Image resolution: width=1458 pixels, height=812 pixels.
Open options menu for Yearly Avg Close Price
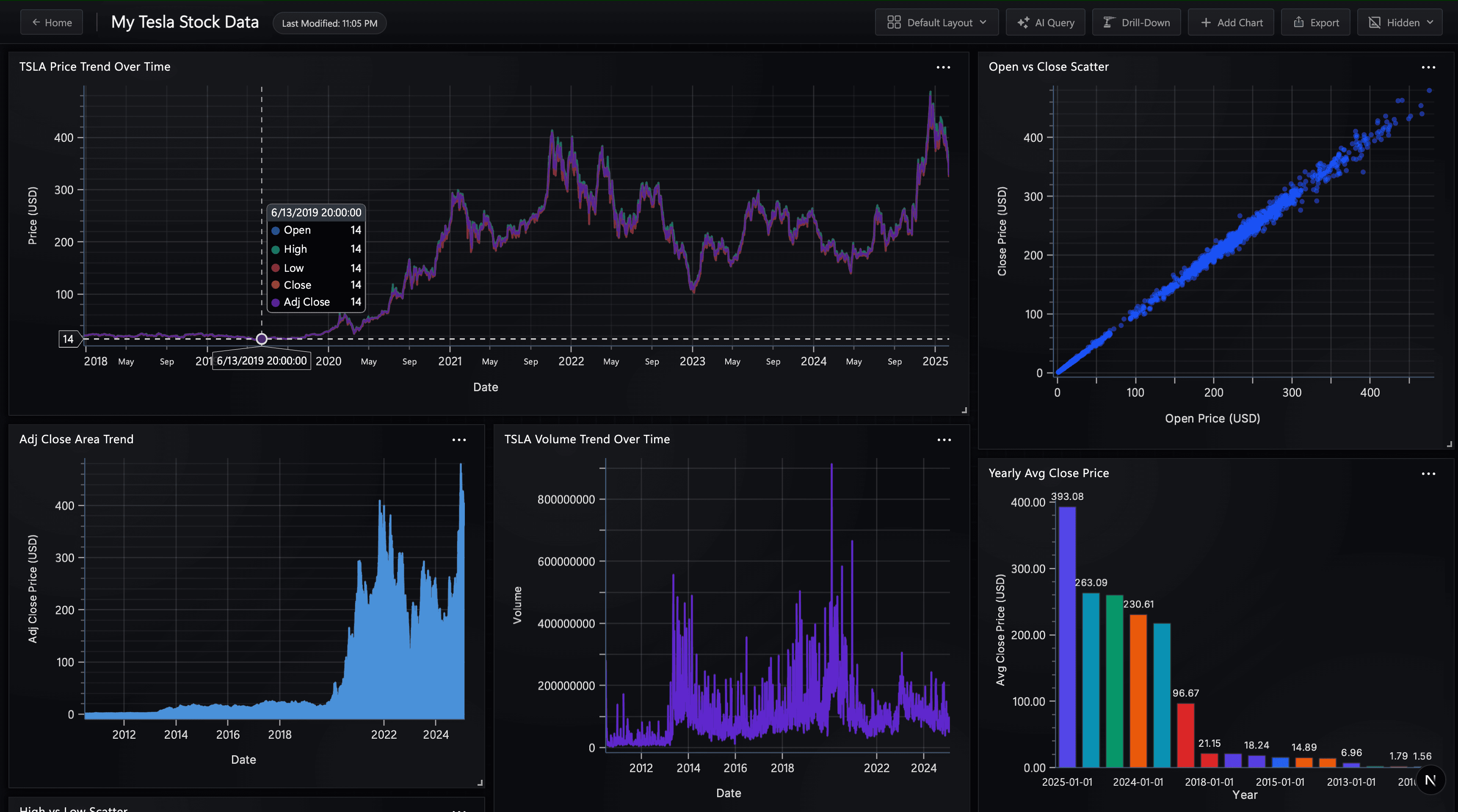coord(1428,474)
